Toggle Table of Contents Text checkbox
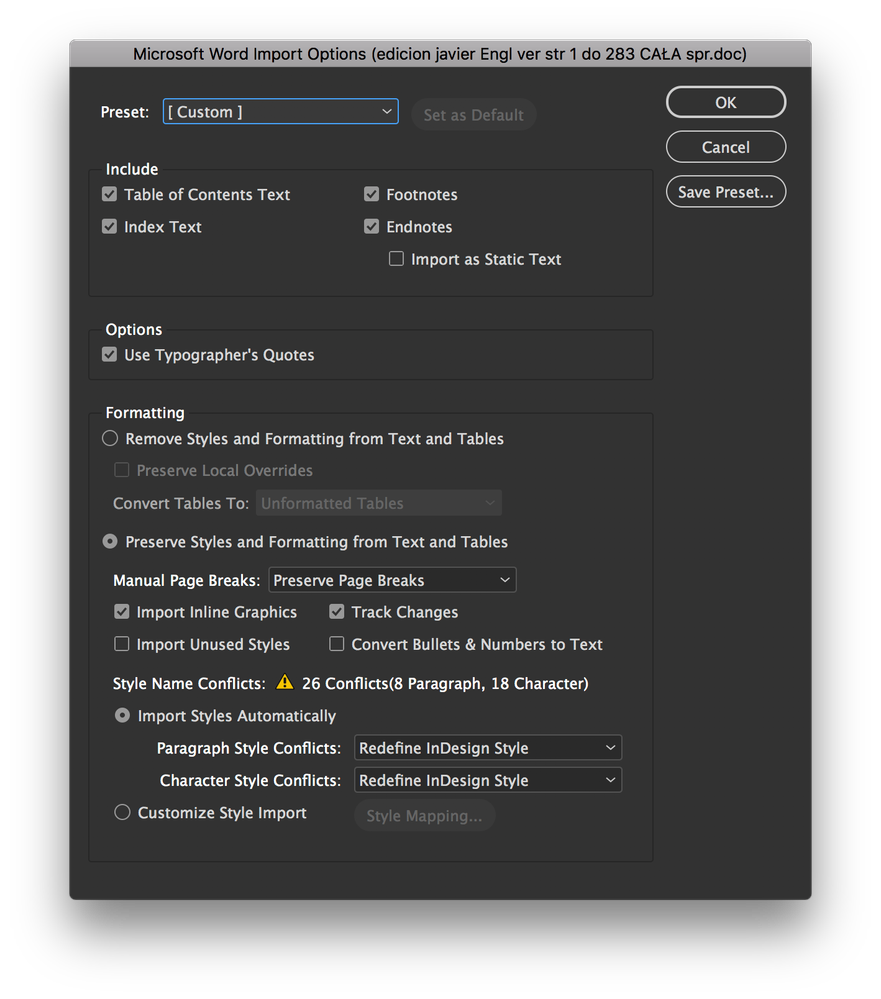The width and height of the screenshot is (881, 999). point(110,194)
